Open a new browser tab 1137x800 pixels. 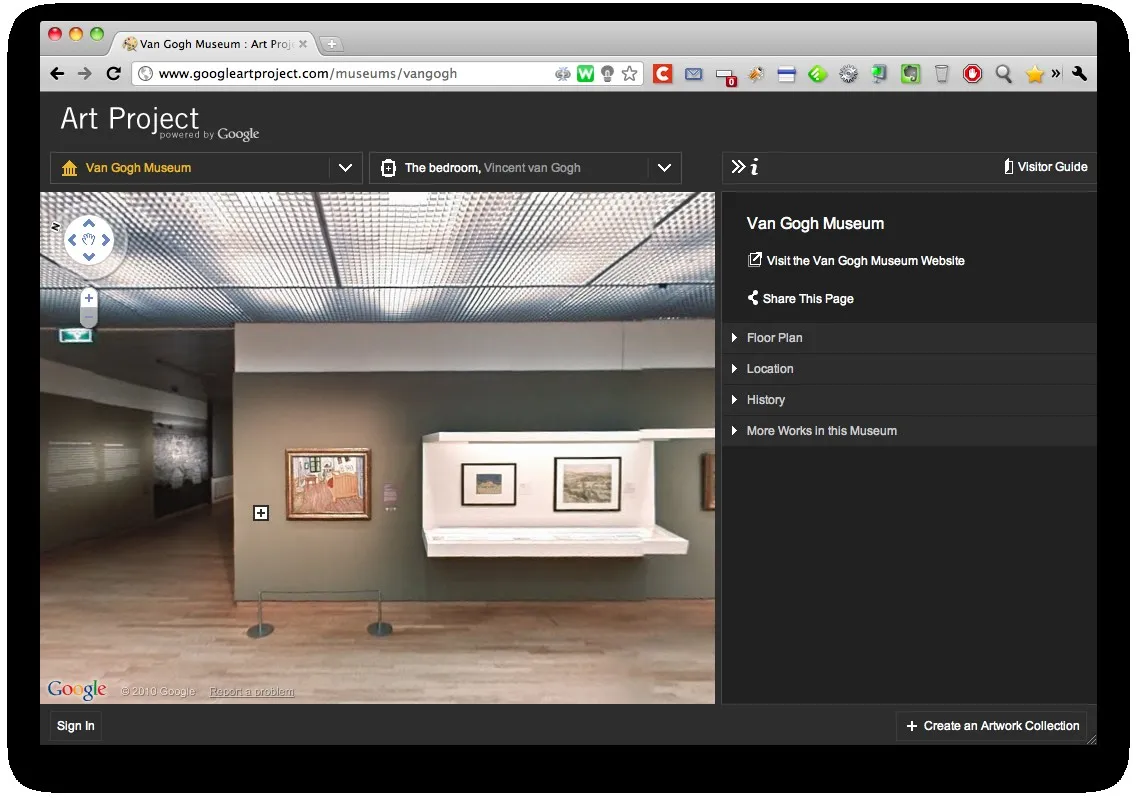(331, 44)
